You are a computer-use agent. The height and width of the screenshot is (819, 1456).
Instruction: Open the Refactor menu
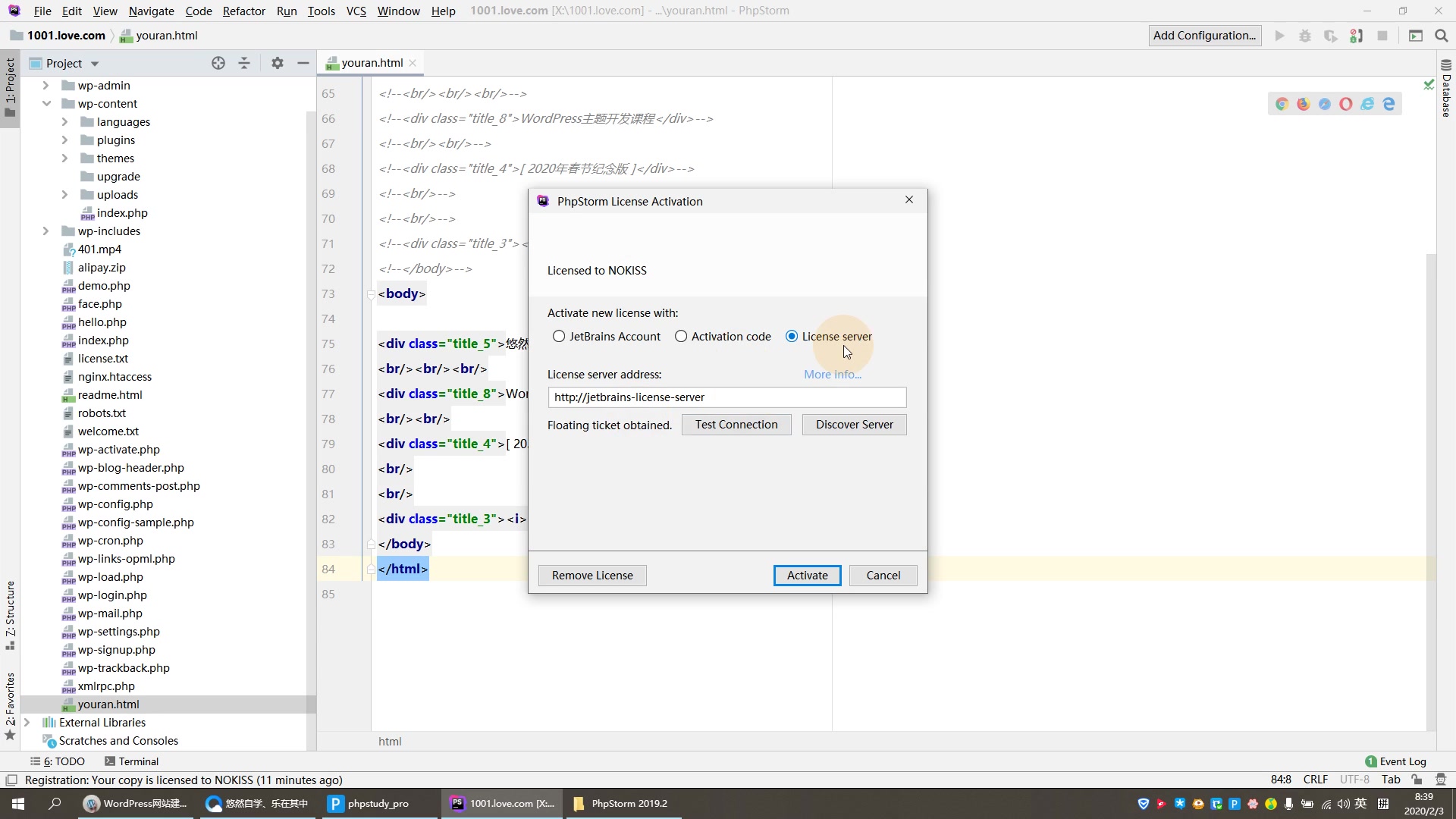[243, 11]
